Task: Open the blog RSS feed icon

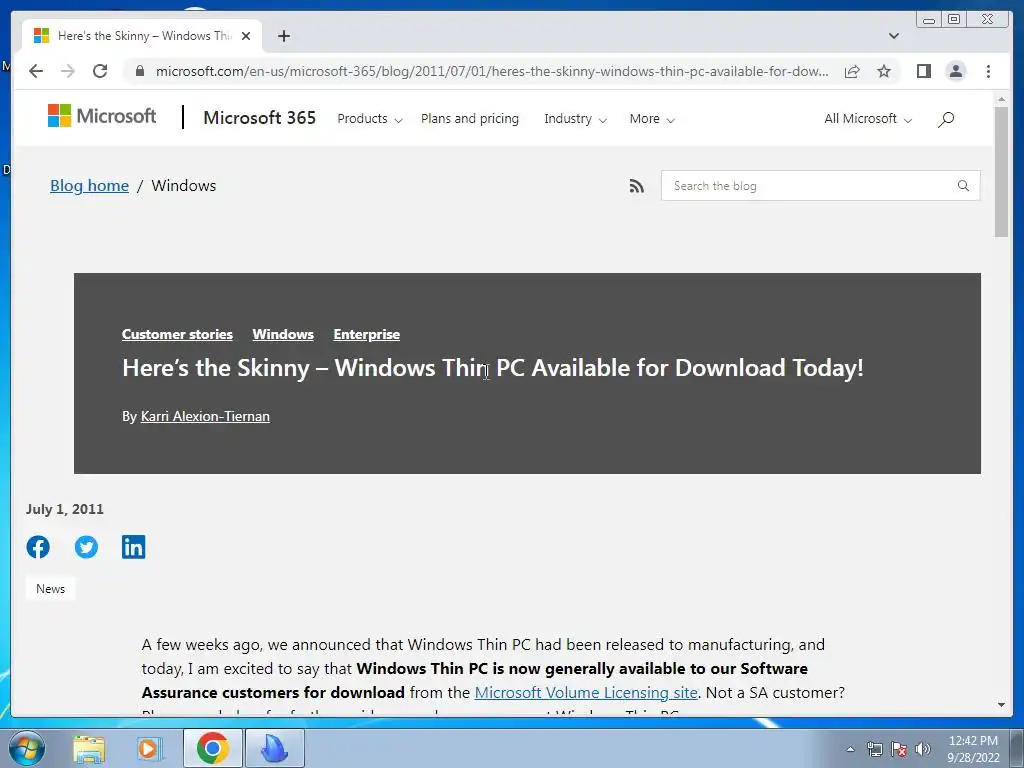Action: click(636, 186)
